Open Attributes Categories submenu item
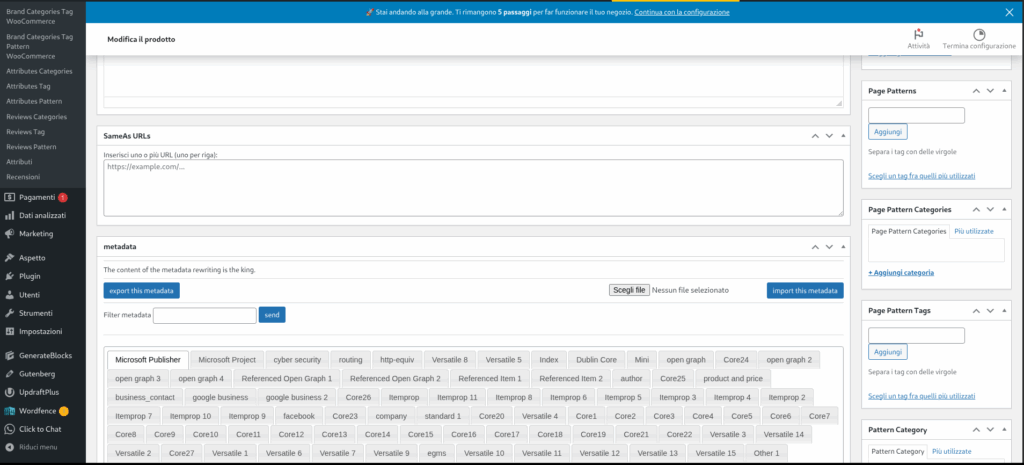Image resolution: width=1024 pixels, height=465 pixels. click(39, 71)
